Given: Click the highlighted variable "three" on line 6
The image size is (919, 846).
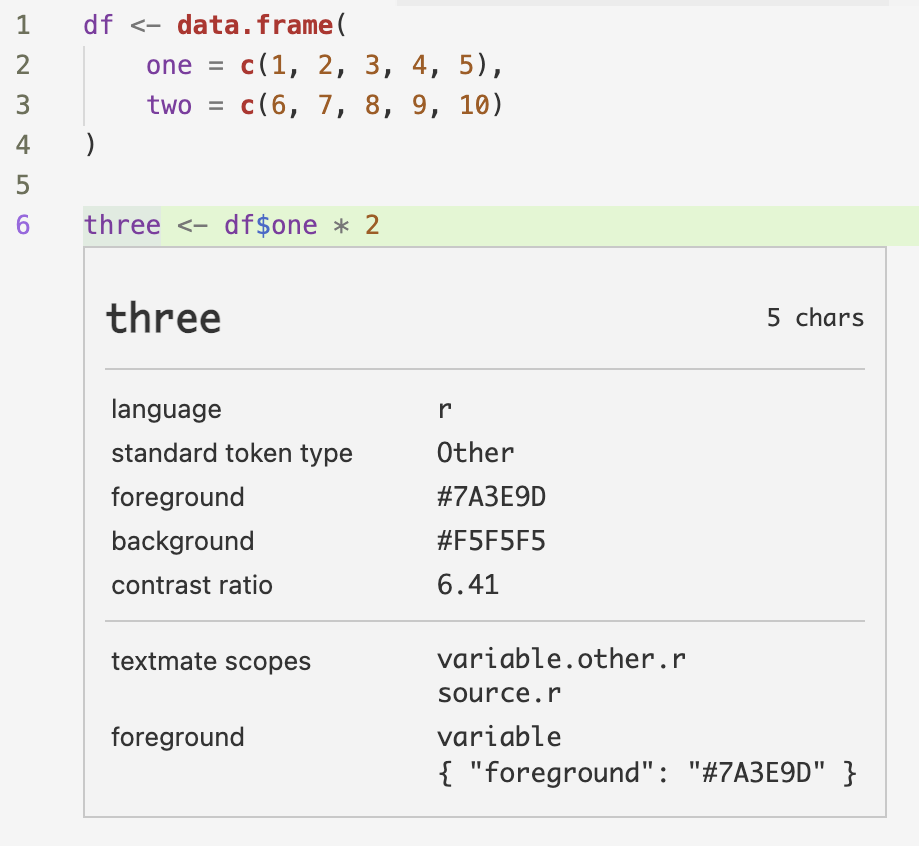Looking at the screenshot, I should pos(121,225).
